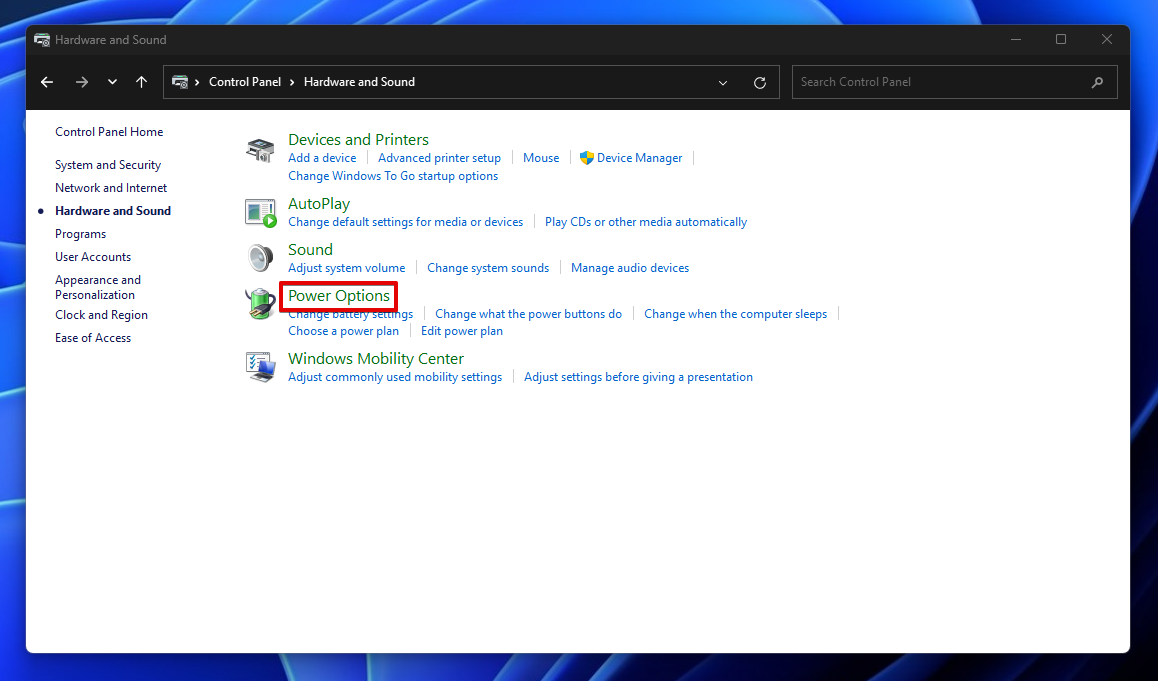Open Programs category

click(x=80, y=233)
